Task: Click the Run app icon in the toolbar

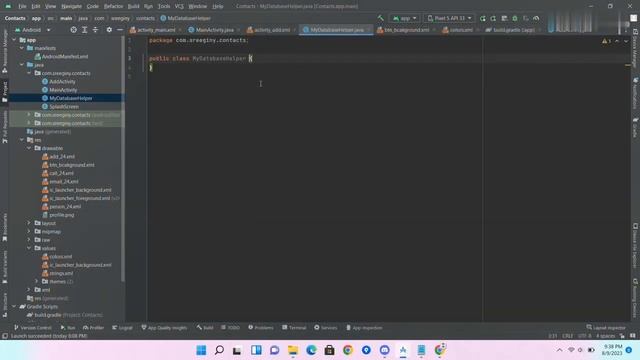Action: [x=483, y=18]
